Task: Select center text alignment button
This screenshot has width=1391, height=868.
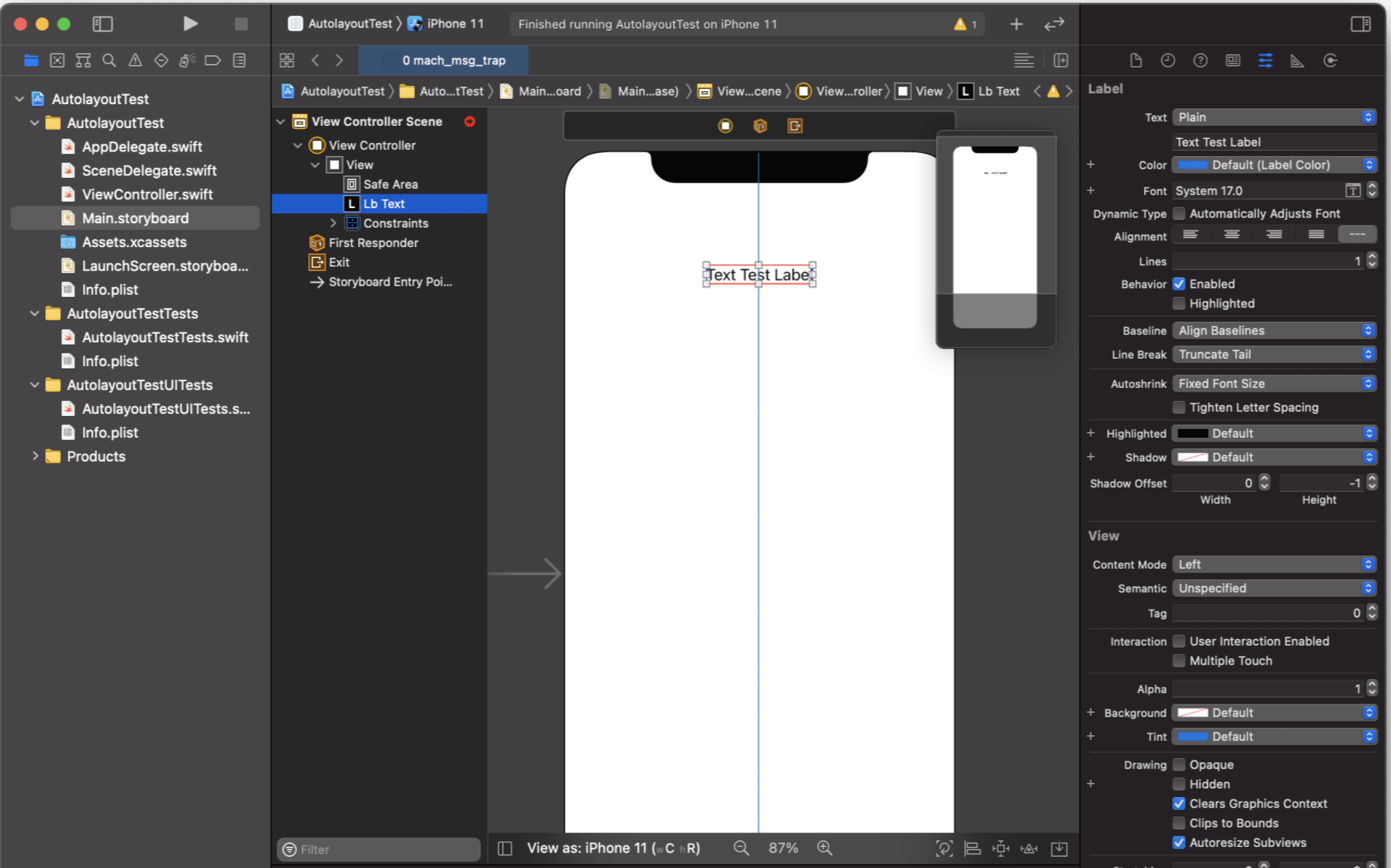Action: (1232, 234)
